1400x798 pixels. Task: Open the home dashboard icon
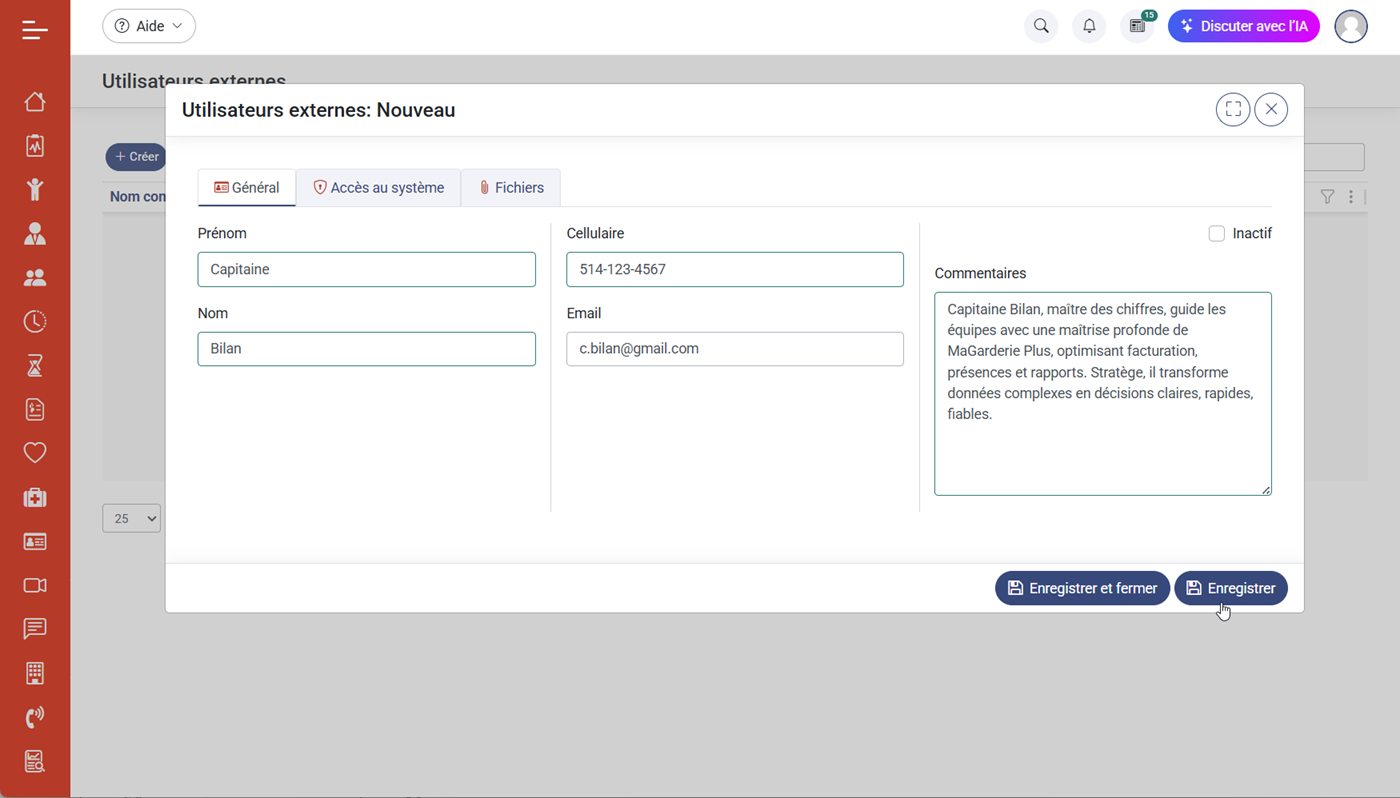[x=35, y=101]
